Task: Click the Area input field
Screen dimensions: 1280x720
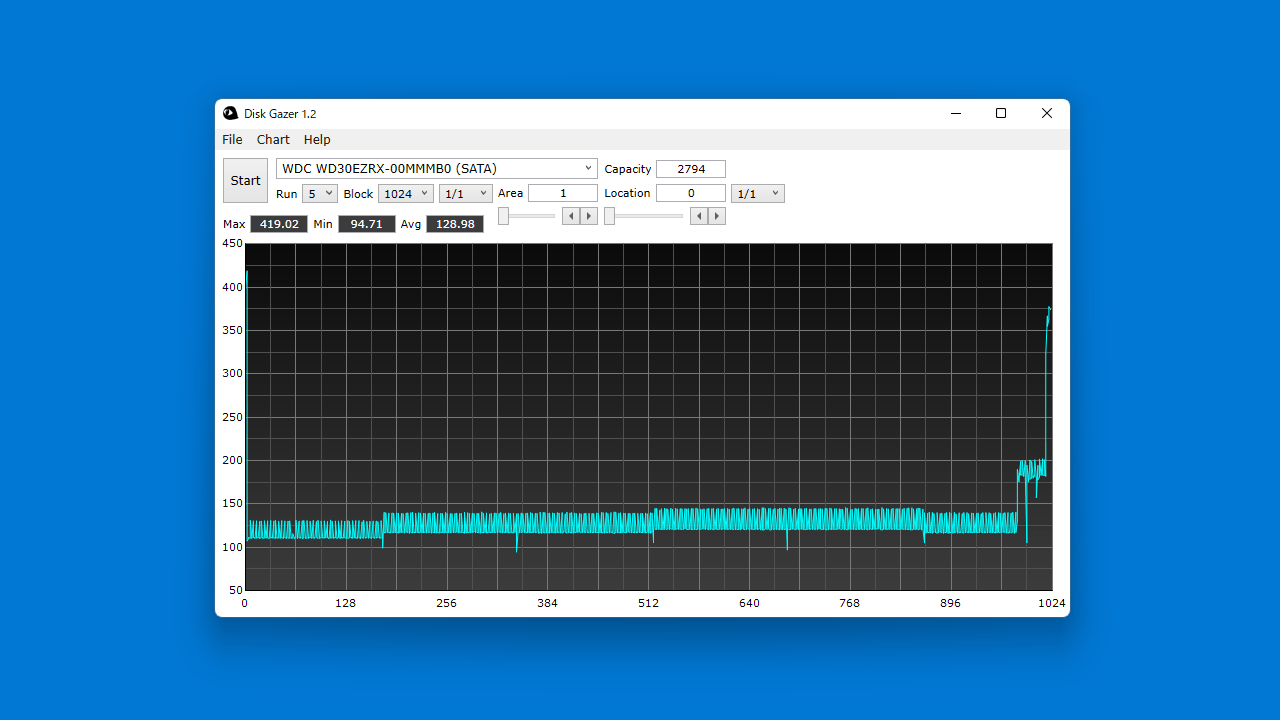Action: click(563, 194)
